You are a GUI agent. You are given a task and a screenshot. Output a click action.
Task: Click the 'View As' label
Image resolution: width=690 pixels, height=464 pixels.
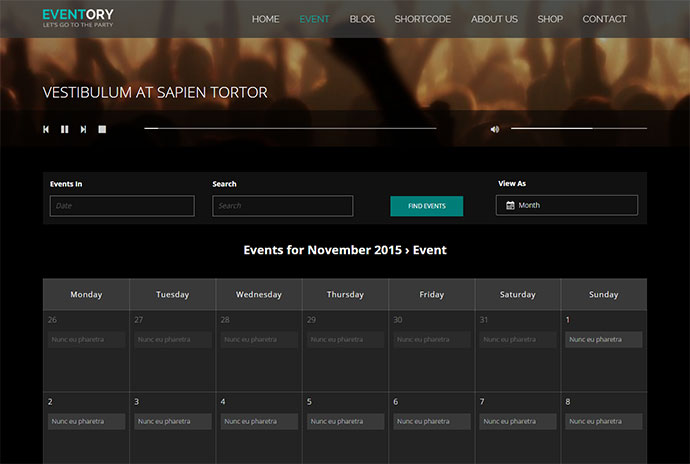[512, 184]
